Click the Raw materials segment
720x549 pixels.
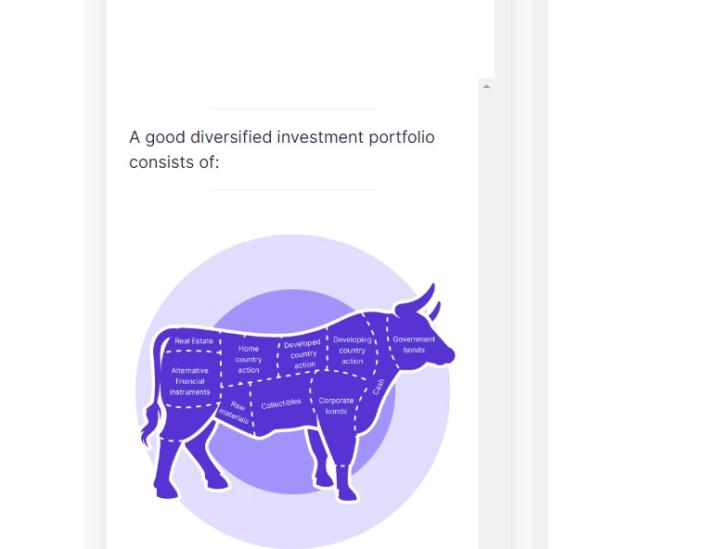(x=236, y=411)
